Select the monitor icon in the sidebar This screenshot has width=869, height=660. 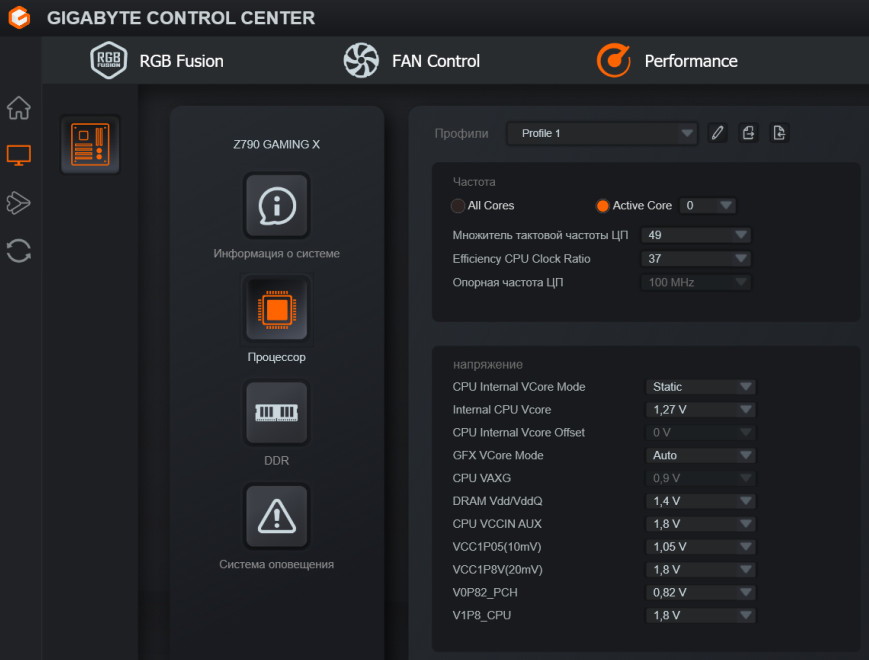tap(19, 155)
